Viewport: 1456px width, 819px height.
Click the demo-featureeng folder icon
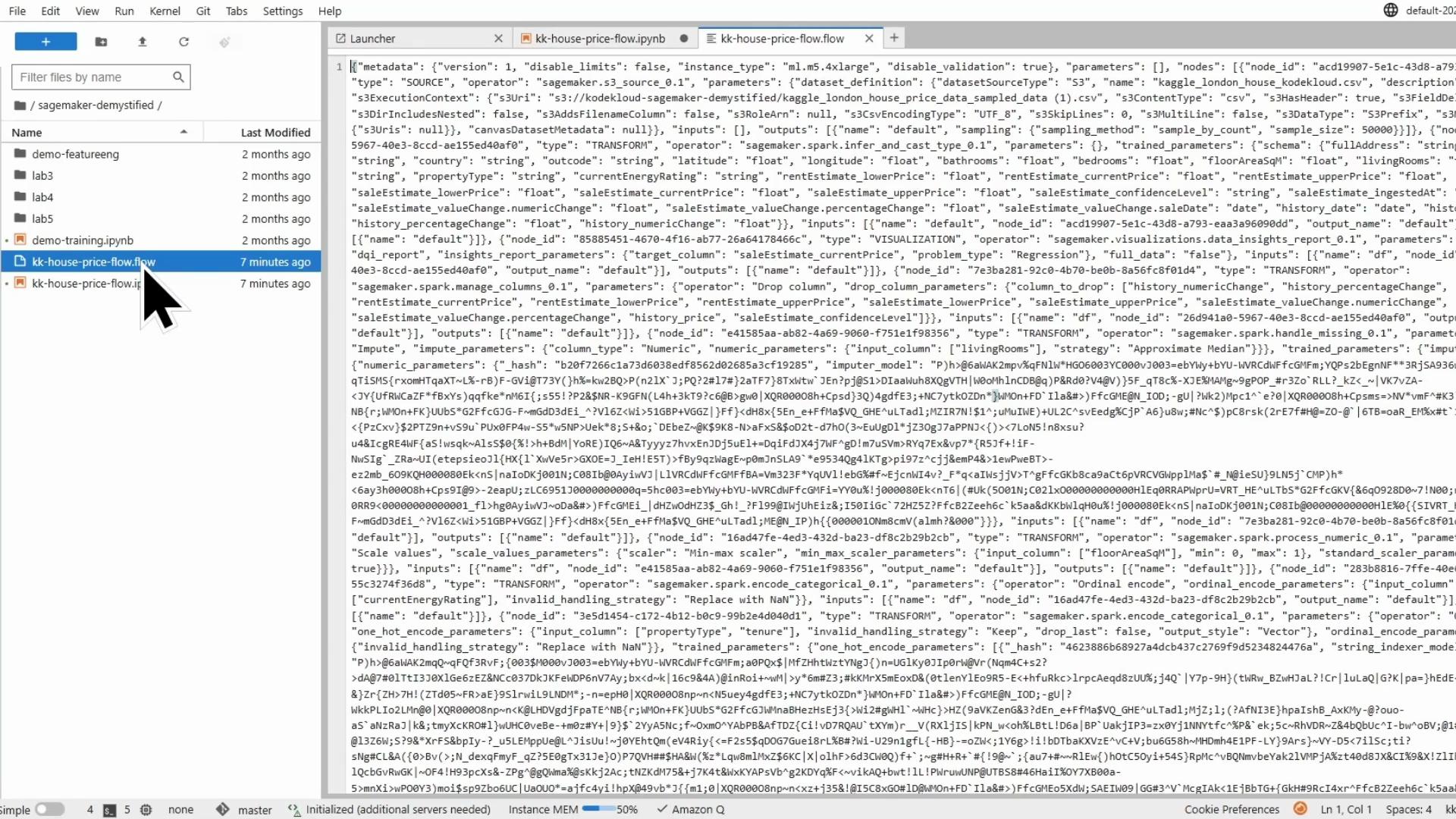pos(20,154)
